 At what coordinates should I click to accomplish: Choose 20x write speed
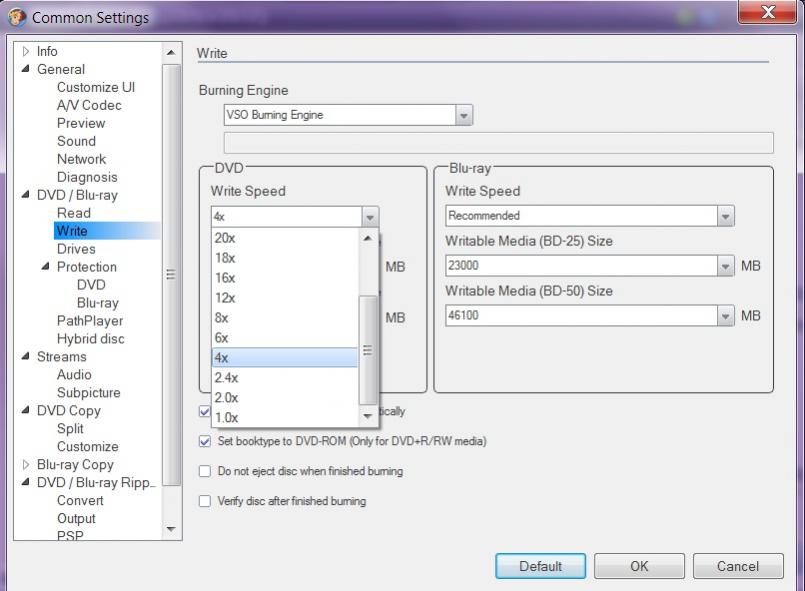[284, 238]
